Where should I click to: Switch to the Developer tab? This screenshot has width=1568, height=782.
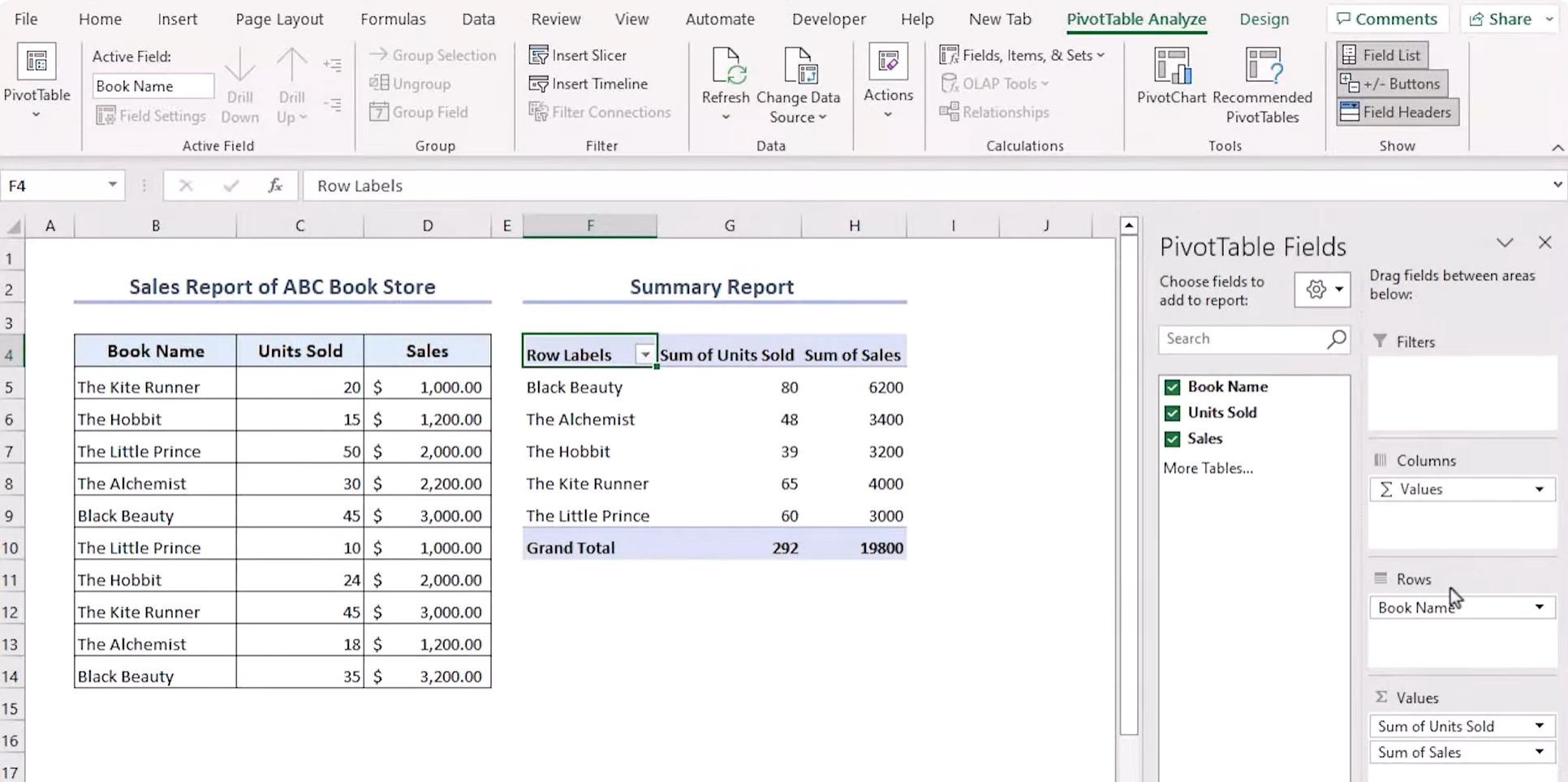tap(829, 19)
